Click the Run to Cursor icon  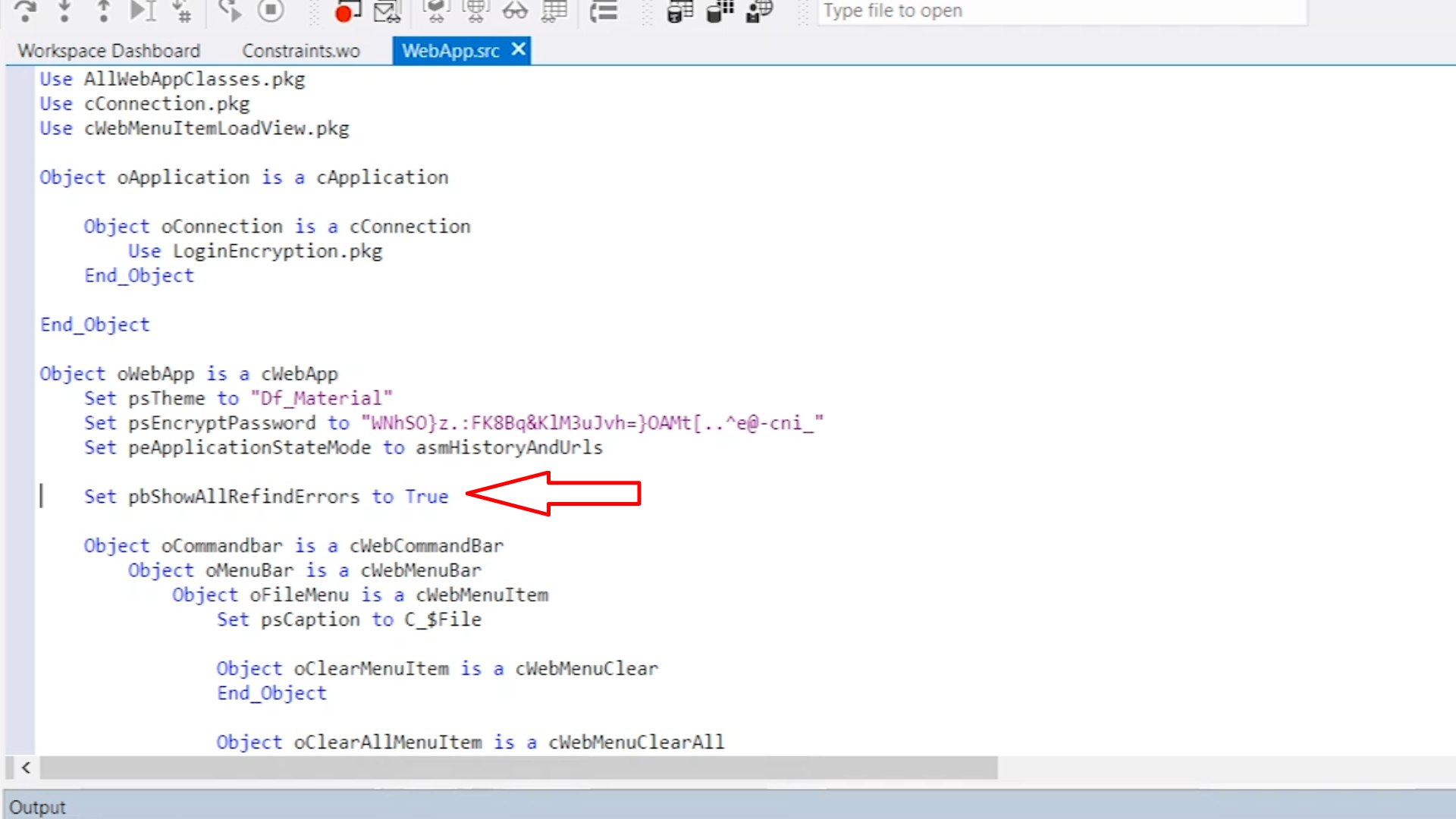tap(143, 11)
